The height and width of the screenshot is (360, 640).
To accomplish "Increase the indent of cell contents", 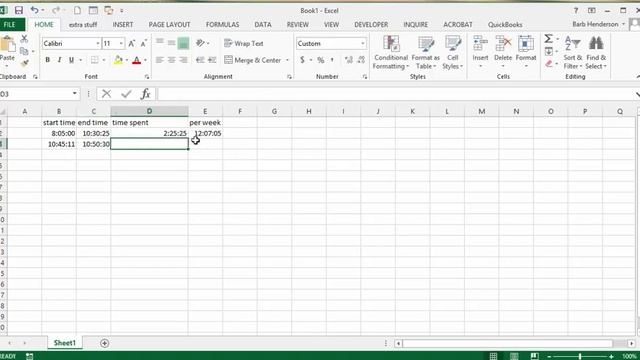I will pos(212,60).
